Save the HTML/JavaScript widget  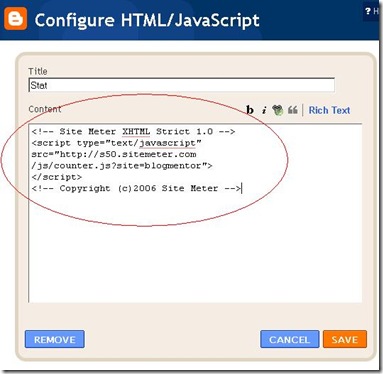[x=345, y=339]
